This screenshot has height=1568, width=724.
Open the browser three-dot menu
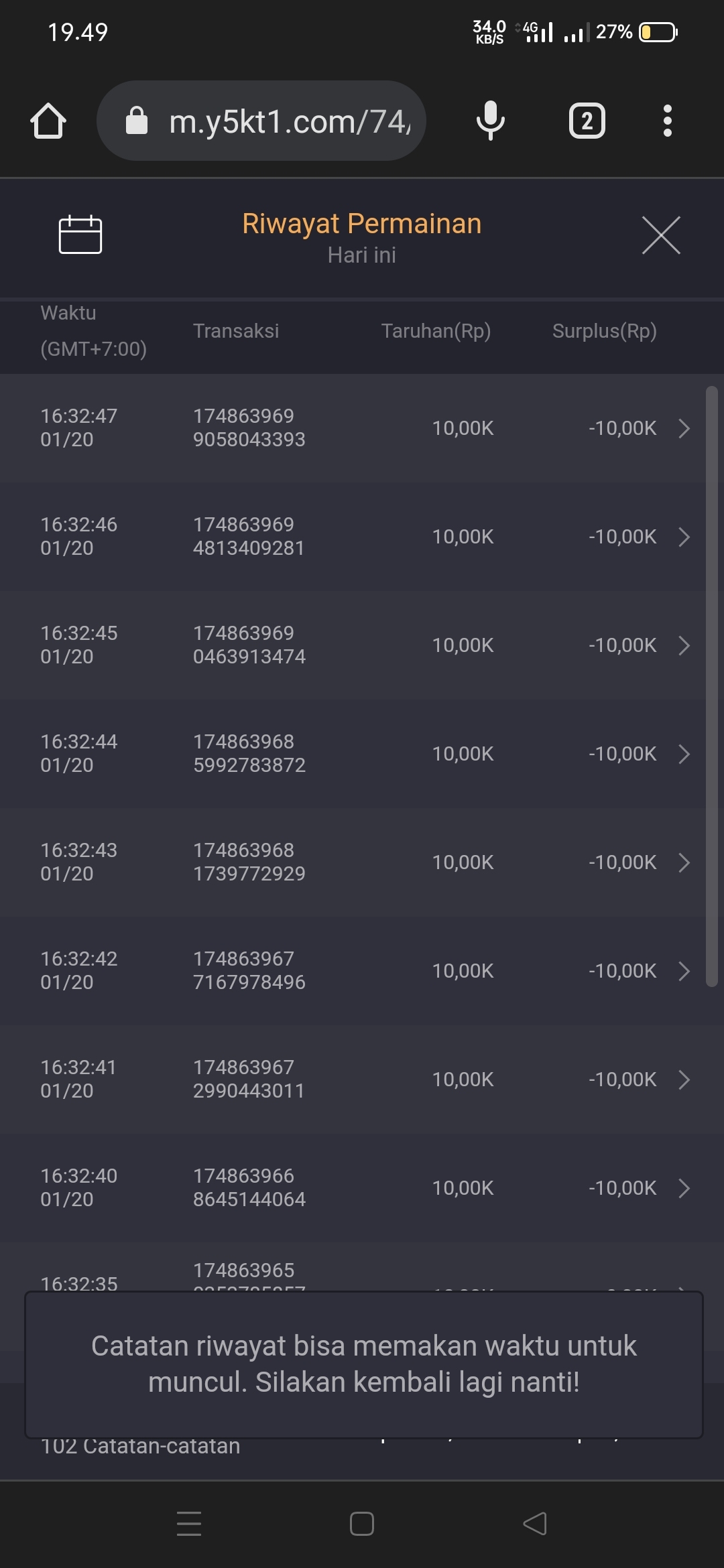click(x=667, y=121)
